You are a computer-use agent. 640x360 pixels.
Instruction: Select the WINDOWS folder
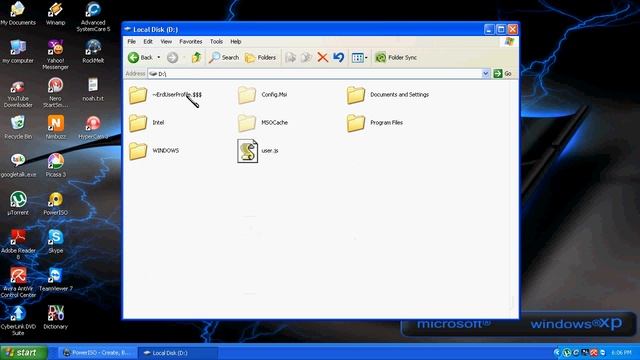click(153, 151)
